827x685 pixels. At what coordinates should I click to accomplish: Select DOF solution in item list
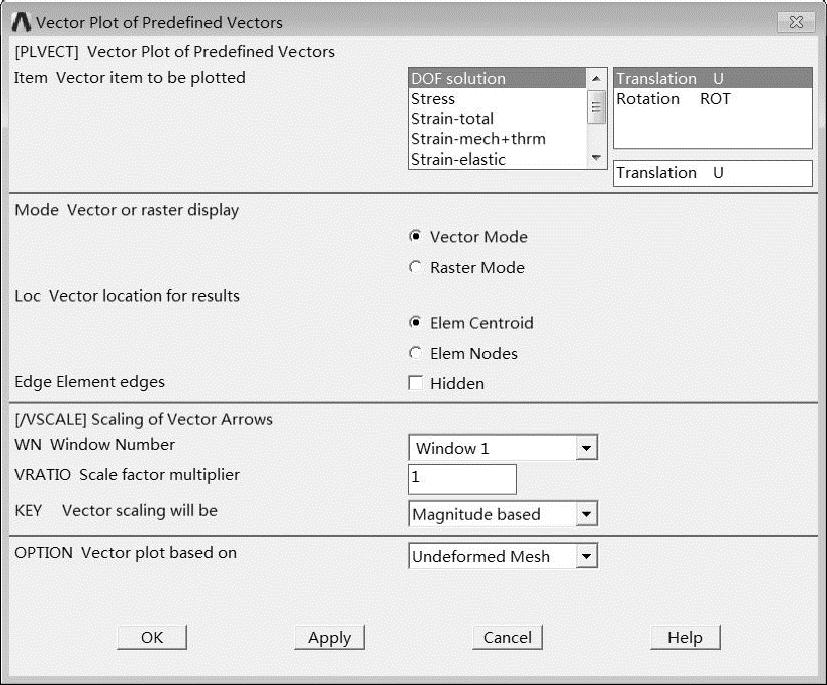[x=497, y=79]
